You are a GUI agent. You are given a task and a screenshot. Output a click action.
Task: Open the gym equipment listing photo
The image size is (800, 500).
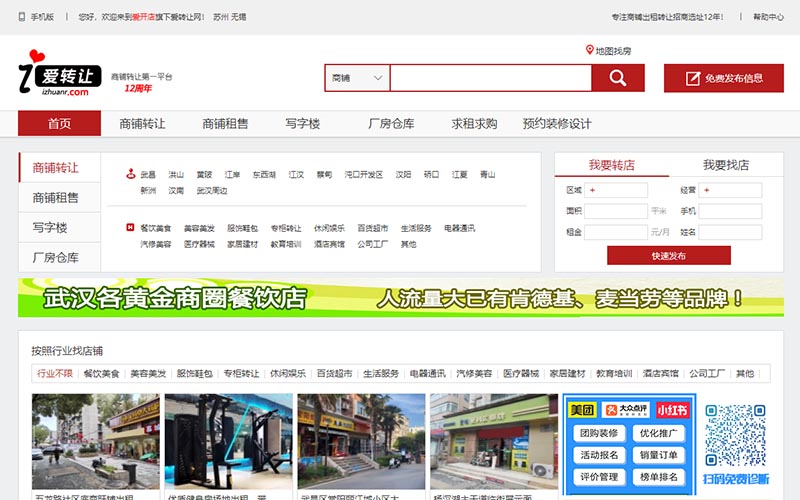click(229, 441)
